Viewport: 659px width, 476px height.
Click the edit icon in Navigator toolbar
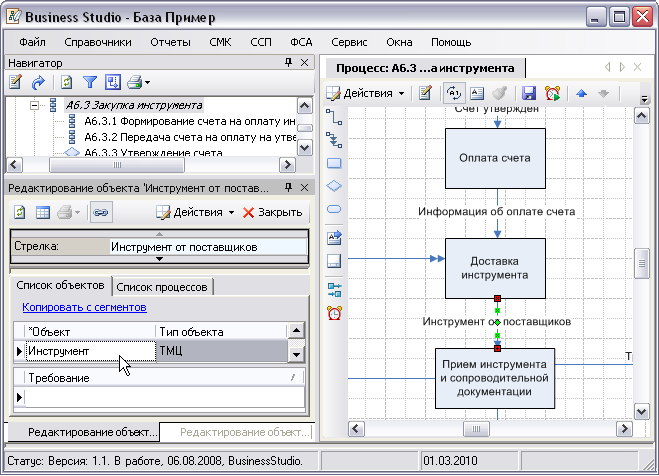click(x=16, y=82)
